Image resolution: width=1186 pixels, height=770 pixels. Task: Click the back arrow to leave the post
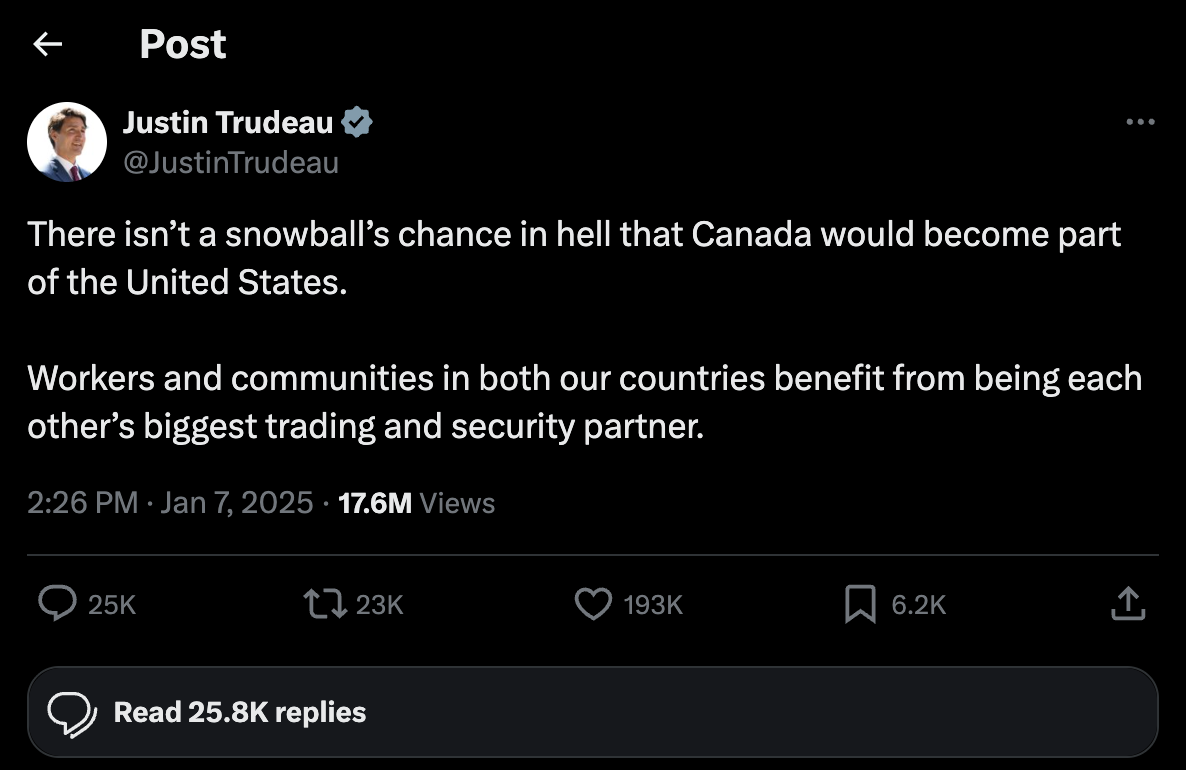click(47, 44)
